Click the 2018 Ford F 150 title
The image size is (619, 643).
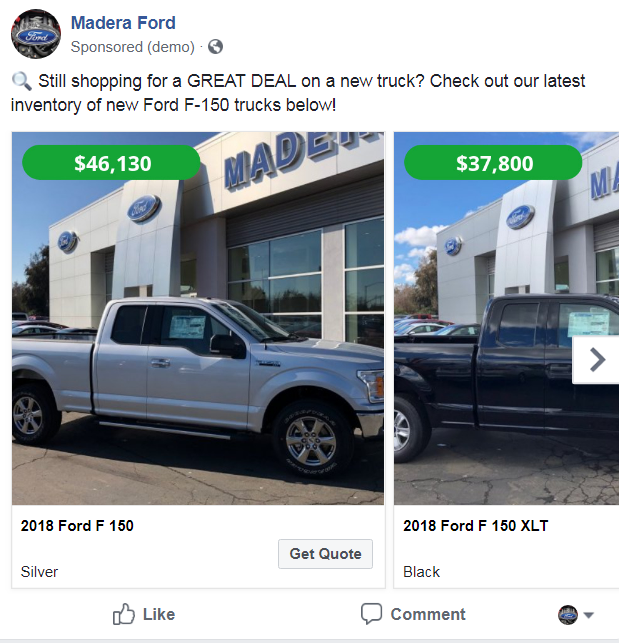coord(77,526)
